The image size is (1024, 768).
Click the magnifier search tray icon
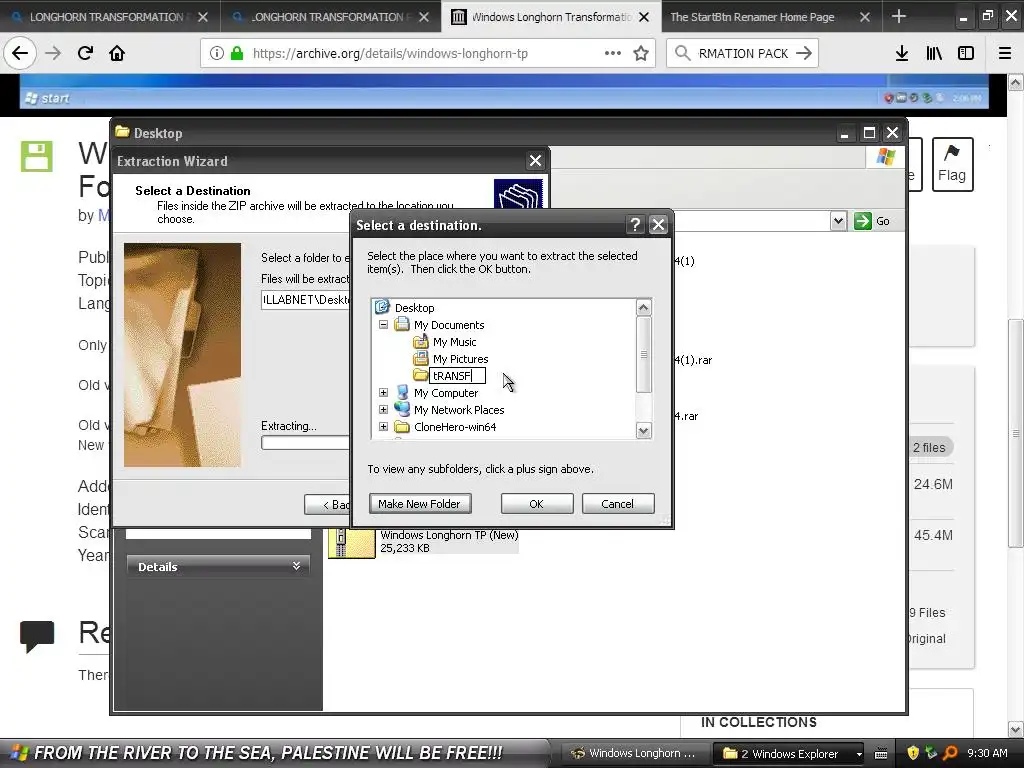[x=951, y=752]
